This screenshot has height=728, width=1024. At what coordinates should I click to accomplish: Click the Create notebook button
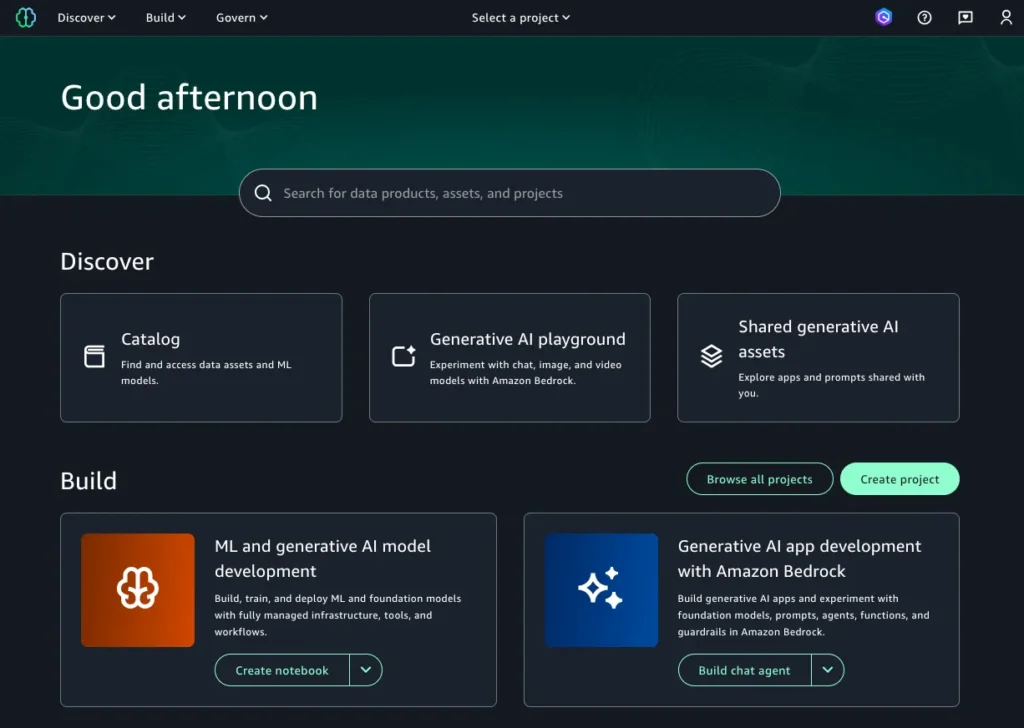tap(282, 670)
